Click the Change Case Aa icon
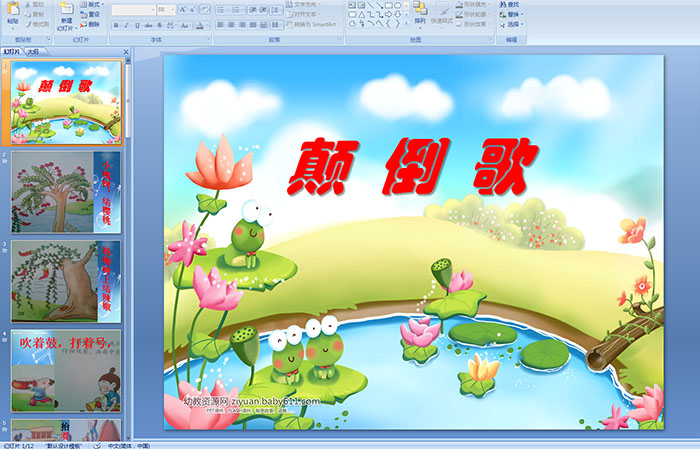Viewport: 700px width, 449px height. pyautogui.click(x=185, y=25)
